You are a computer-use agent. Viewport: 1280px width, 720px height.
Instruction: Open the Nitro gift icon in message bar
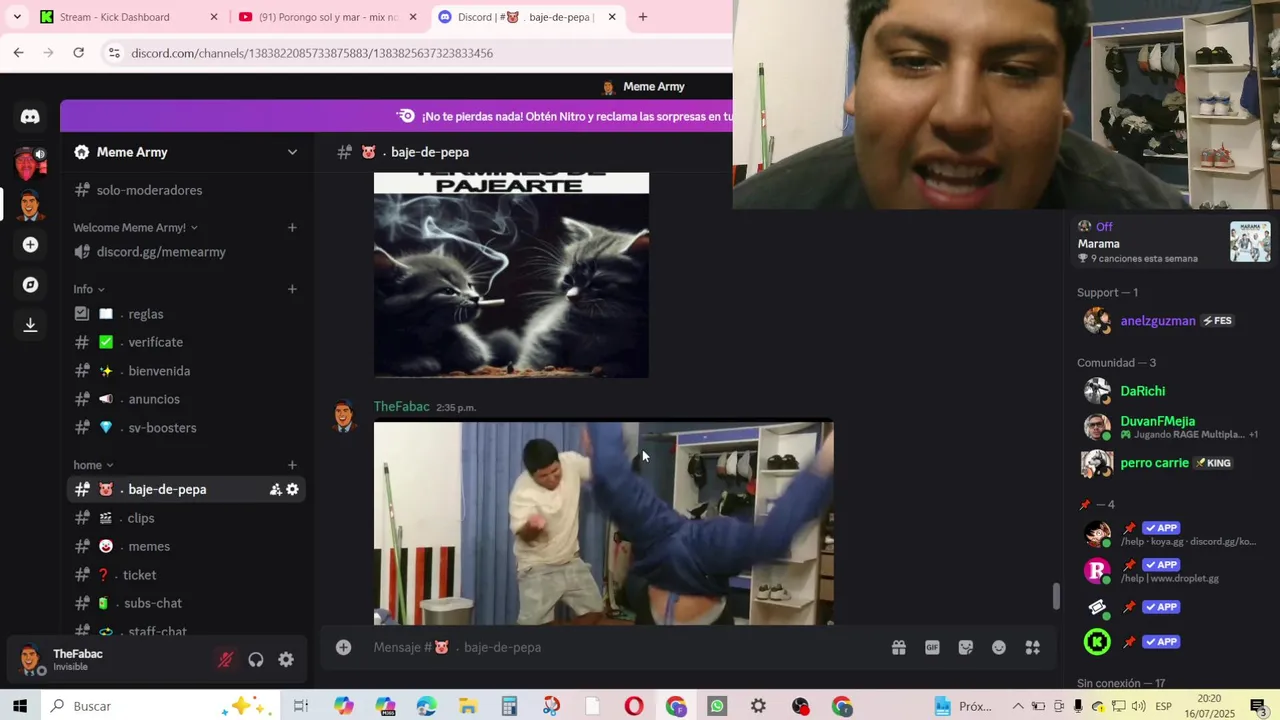coord(899,648)
